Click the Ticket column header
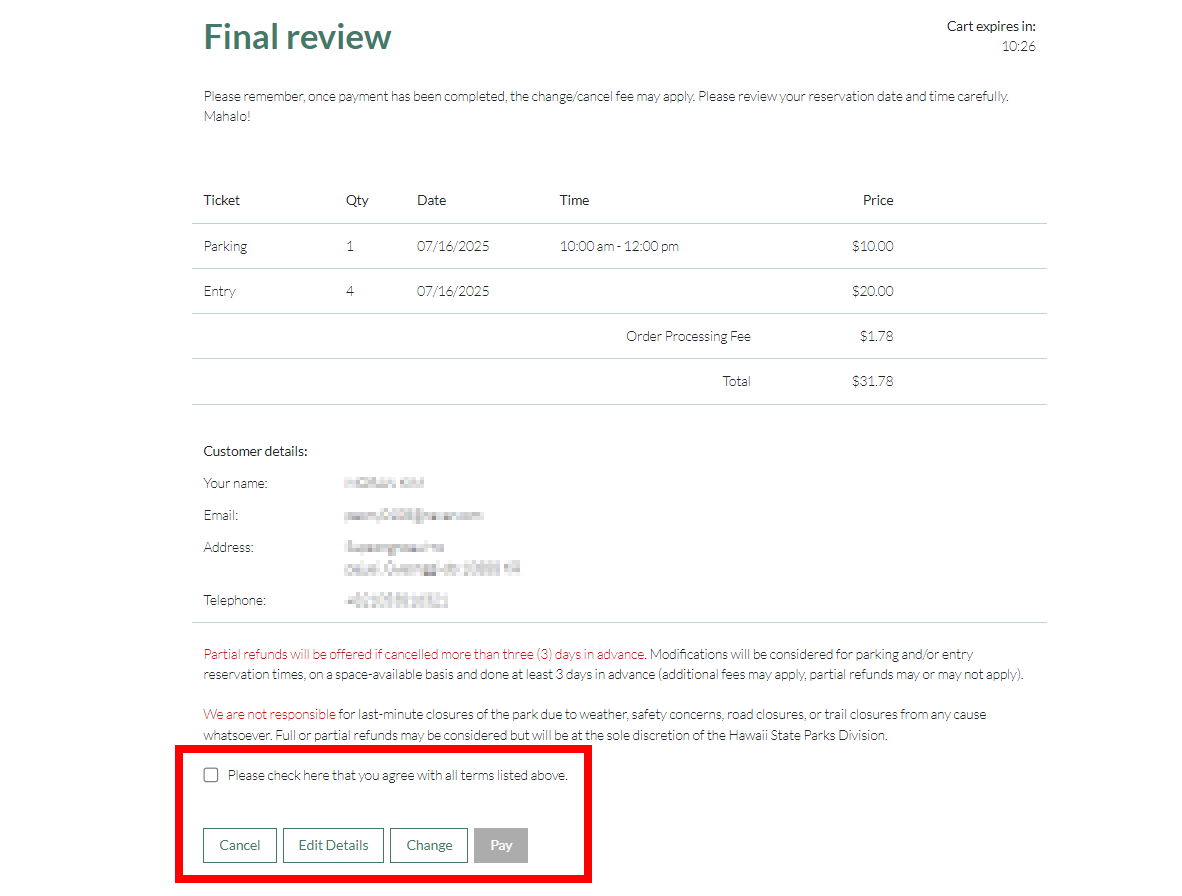Image resolution: width=1182 pixels, height=896 pixels. [x=222, y=200]
